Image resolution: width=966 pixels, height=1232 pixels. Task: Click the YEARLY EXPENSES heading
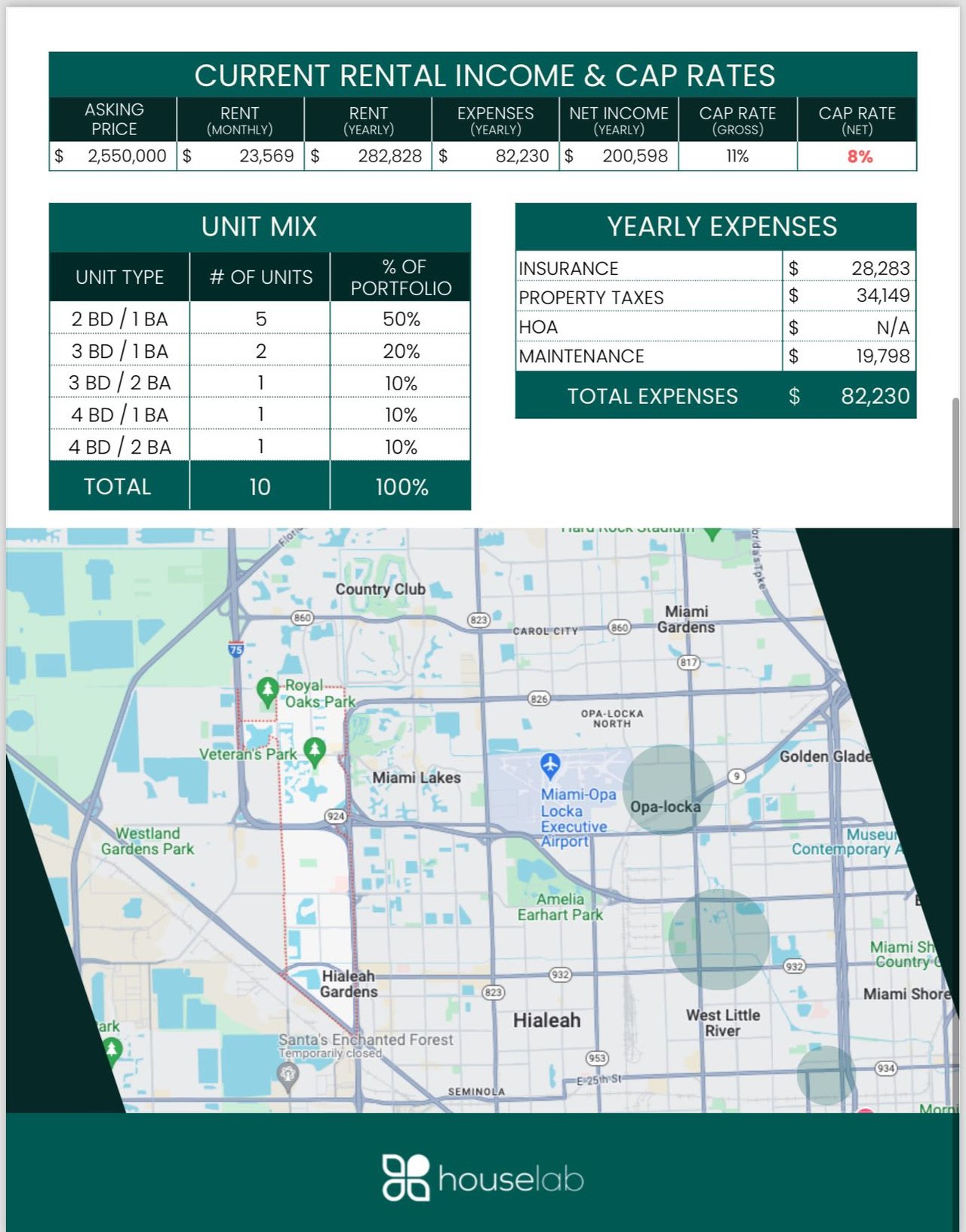pos(722,226)
